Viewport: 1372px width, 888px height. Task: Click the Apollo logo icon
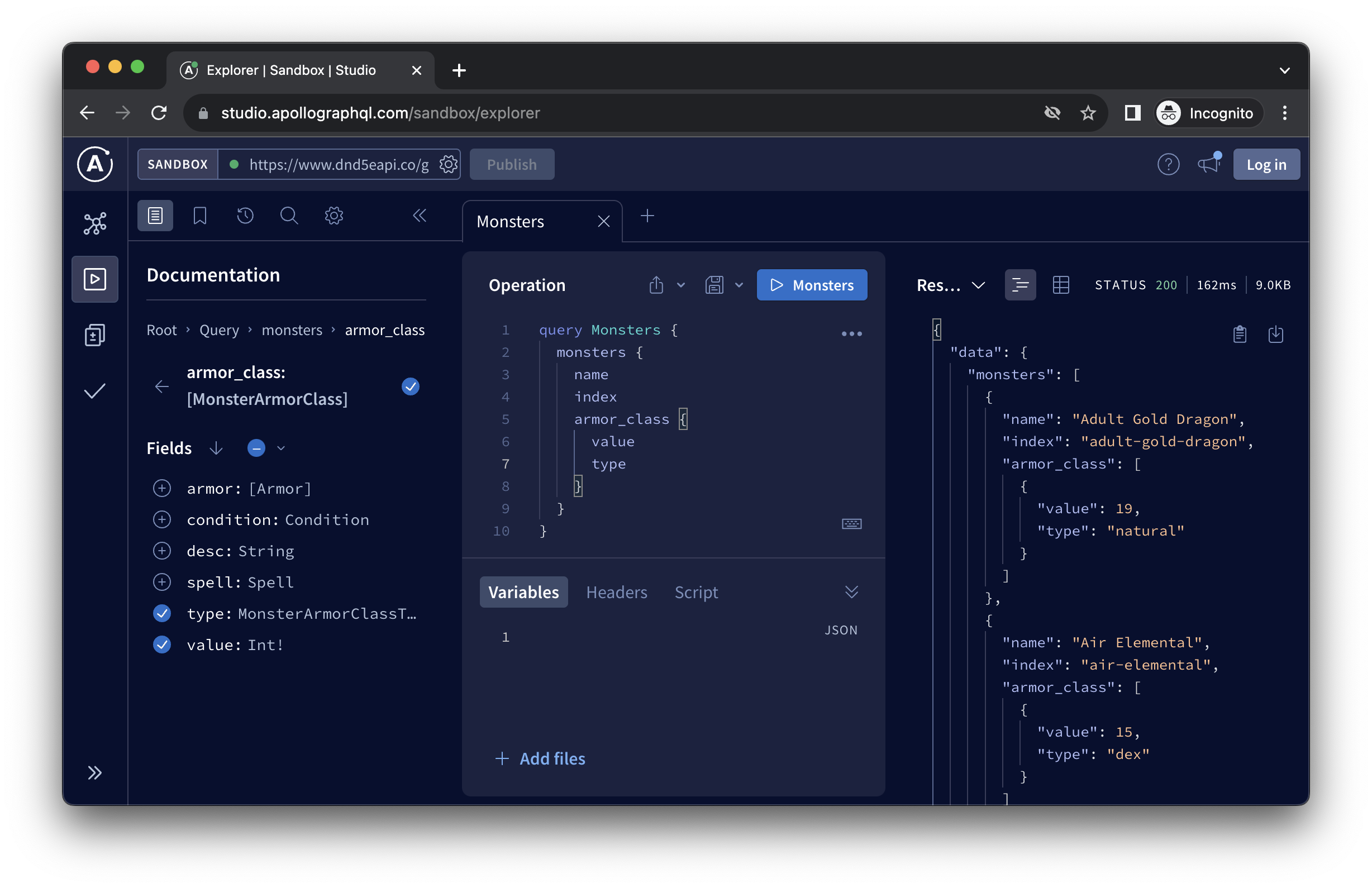tap(94, 164)
